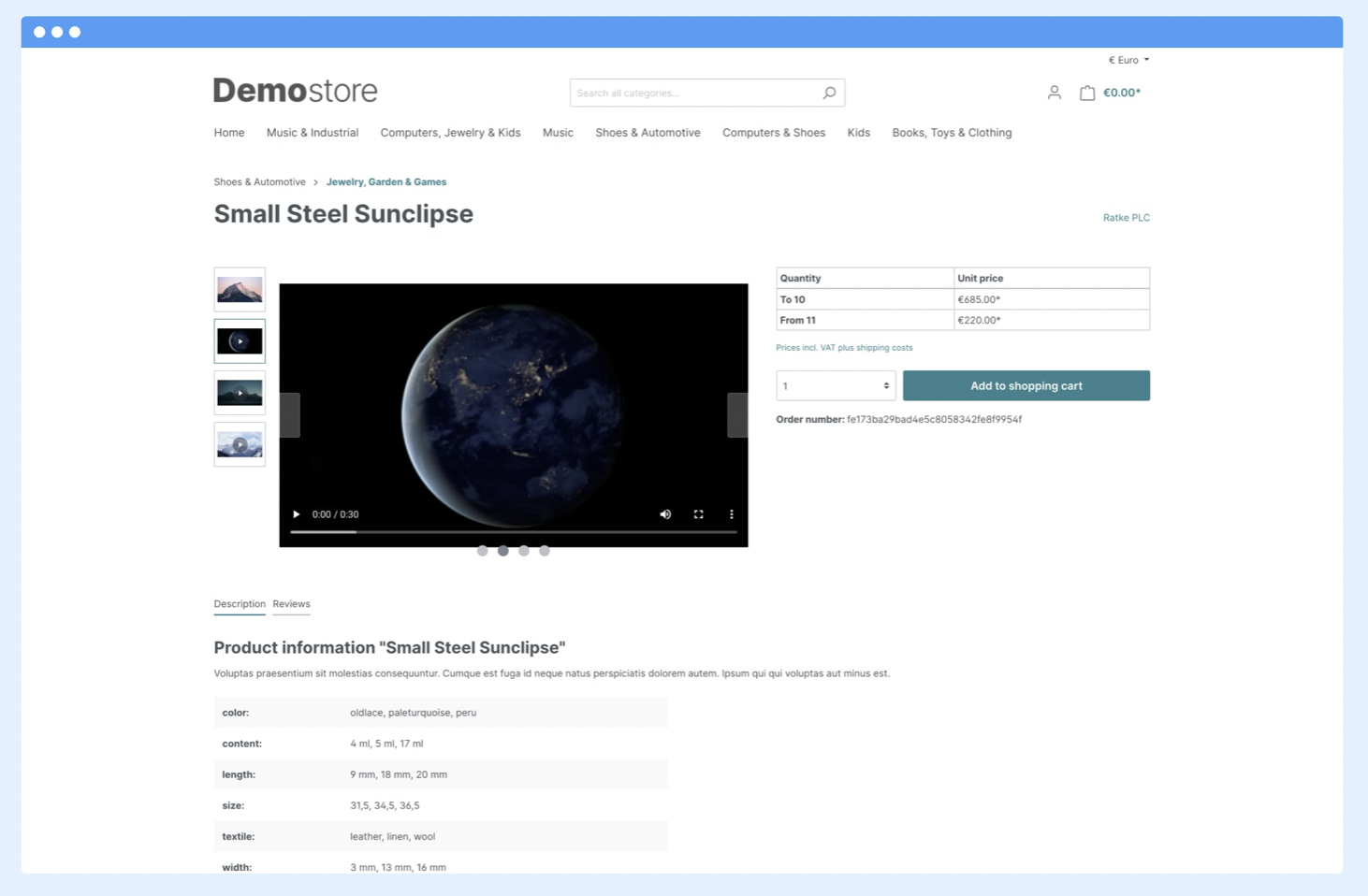
Task: Open the quantity selector dropdown
Action: (836, 385)
